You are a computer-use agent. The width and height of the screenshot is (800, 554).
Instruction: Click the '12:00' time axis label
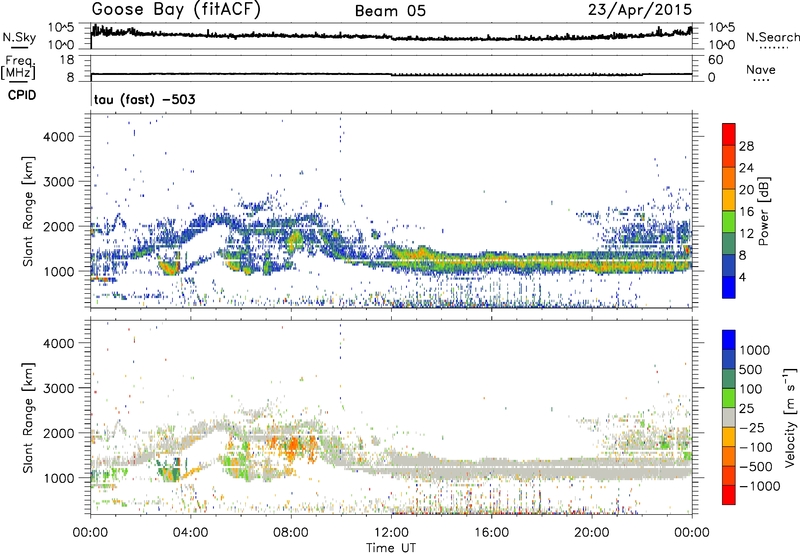tap(391, 533)
